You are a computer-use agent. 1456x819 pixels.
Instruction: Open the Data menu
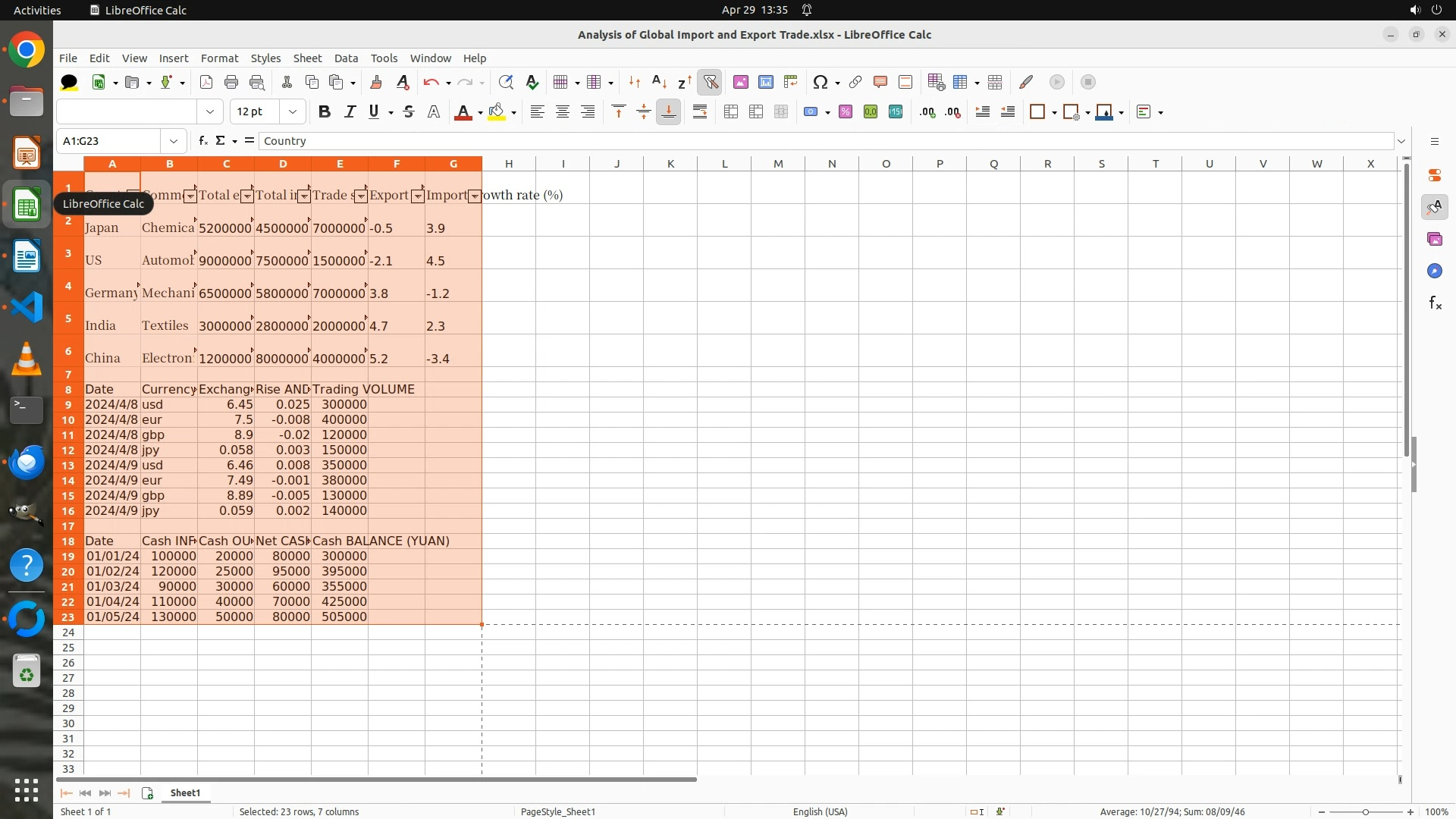(346, 58)
